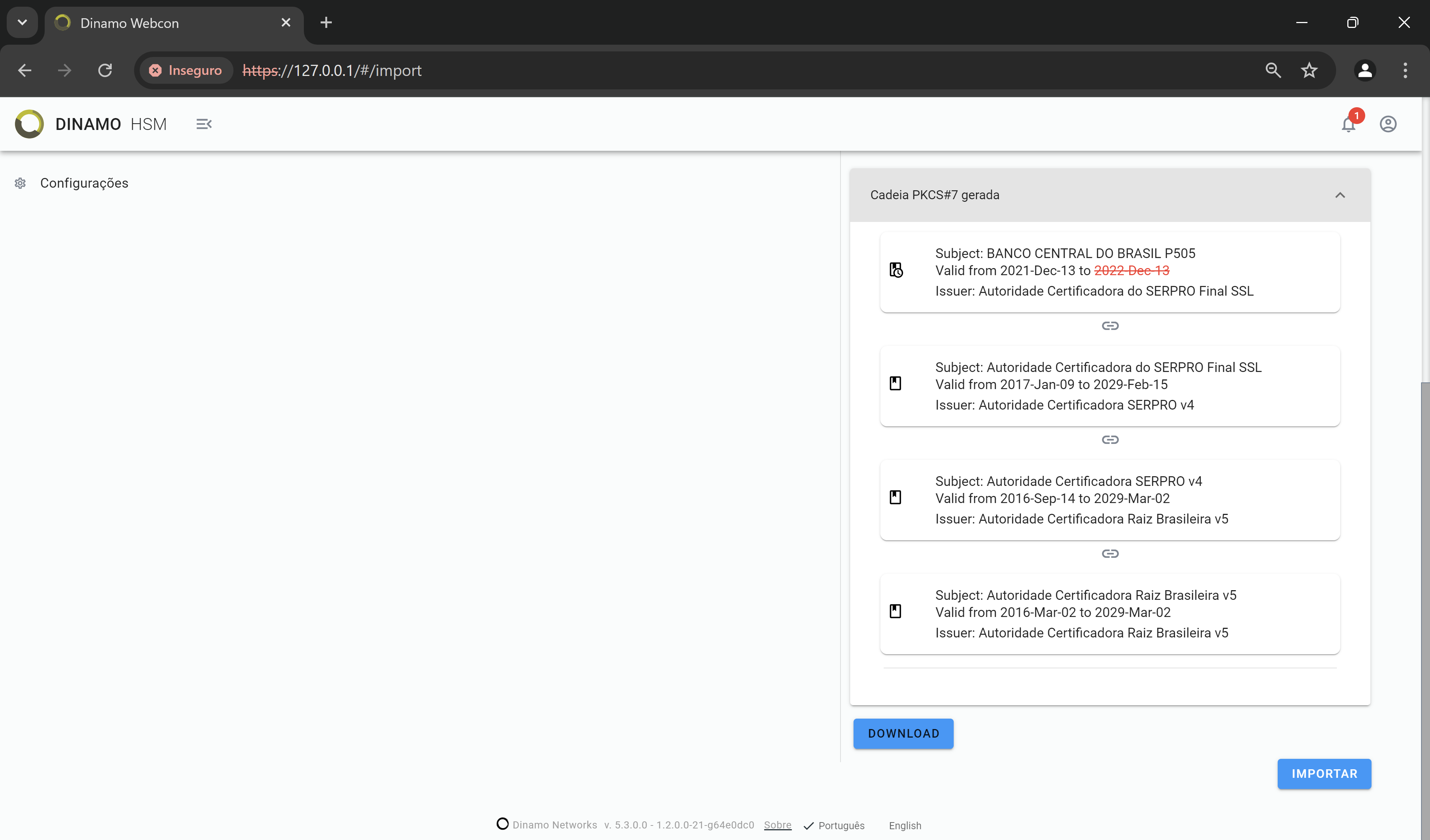Select the BANCO CENTRAL DO BRASIL P505 certificate card
This screenshot has width=1430, height=840.
coord(1109,272)
